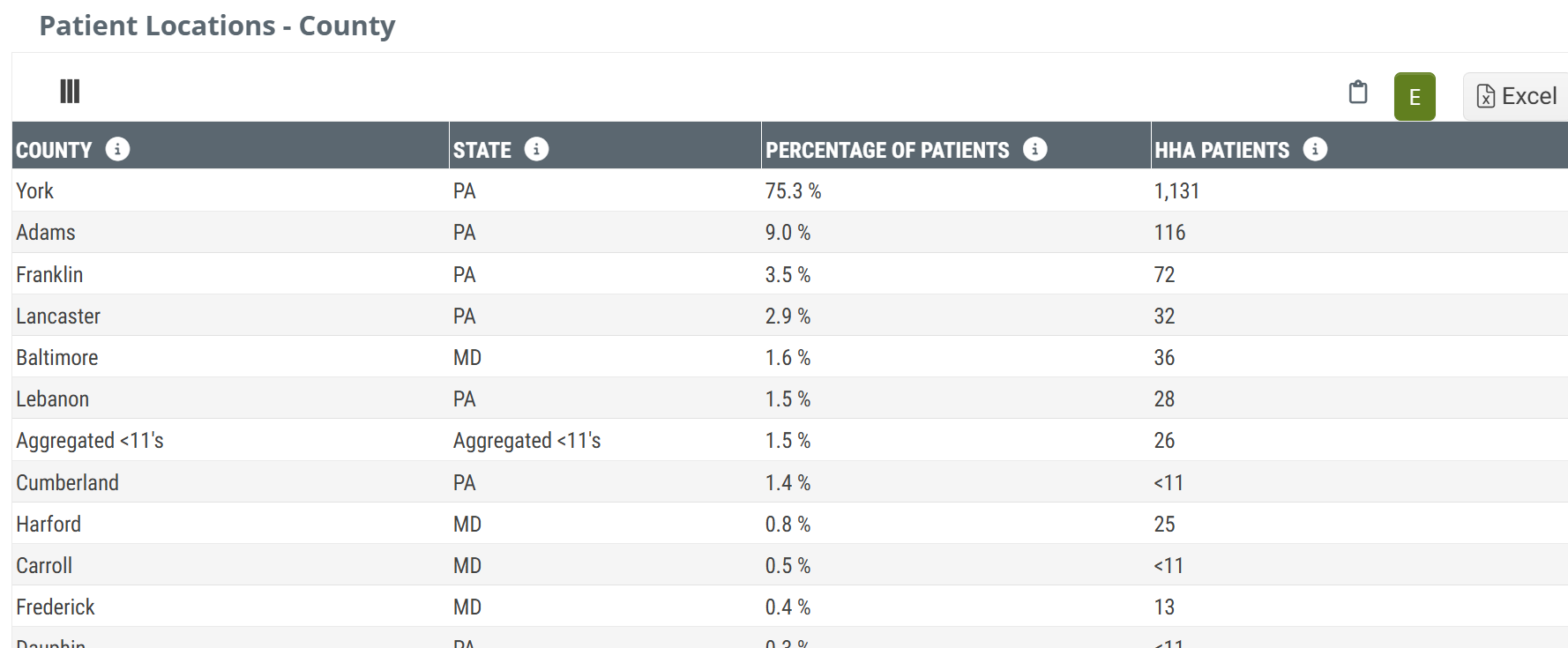
Task: Select the Baltimore county cell
Action: [57, 358]
